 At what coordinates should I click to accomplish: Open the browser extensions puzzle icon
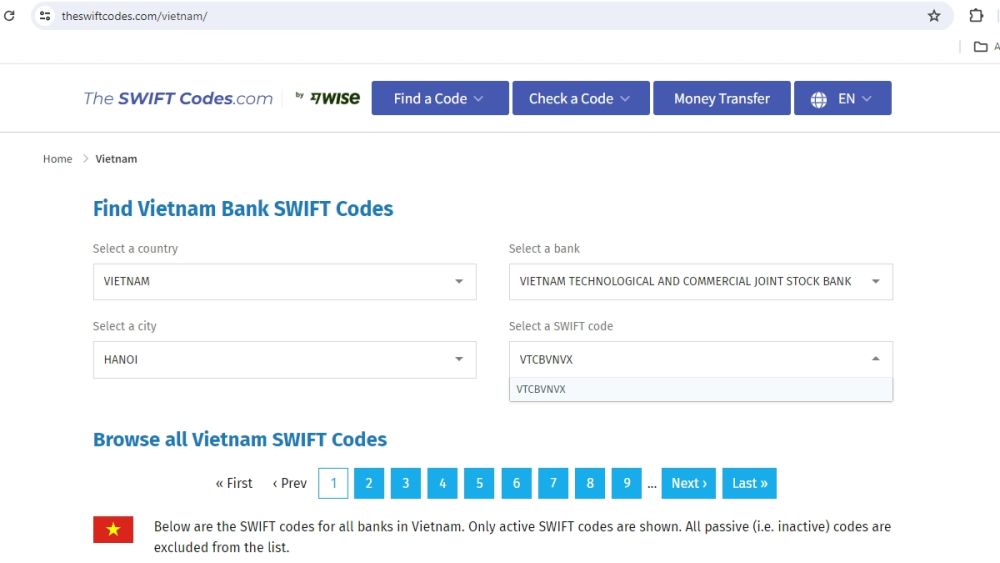click(976, 16)
